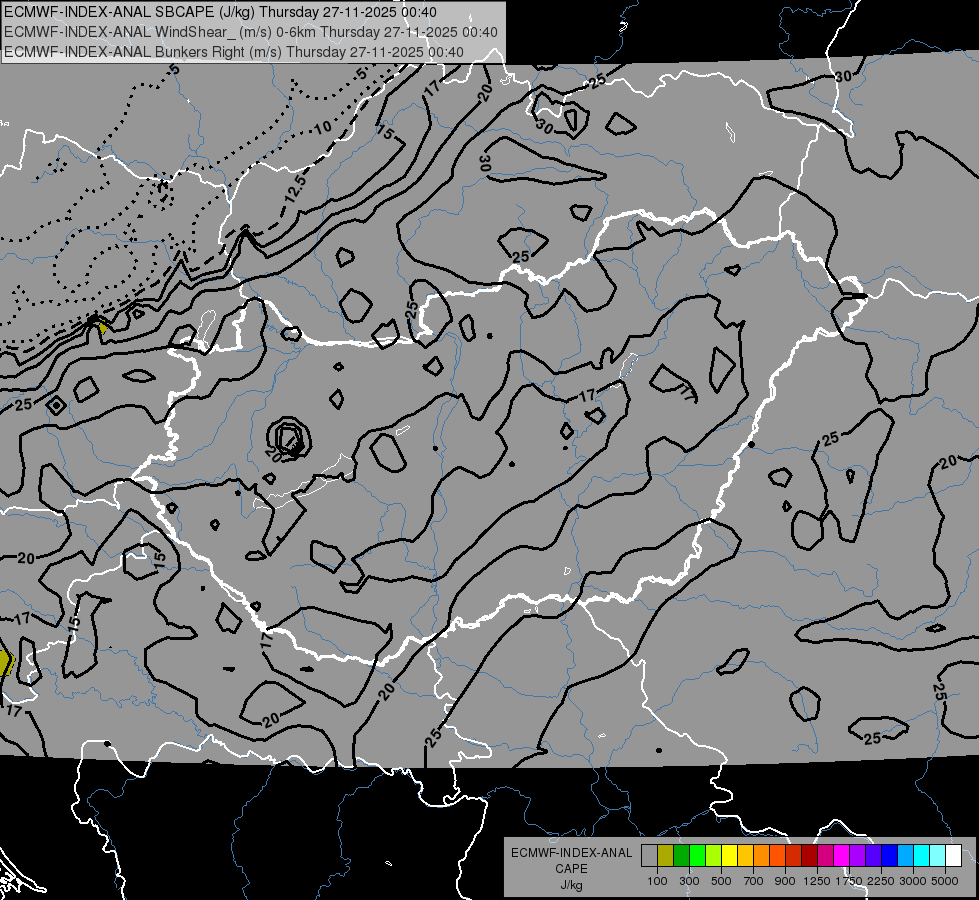Click legend tick value 5000

[945, 881]
